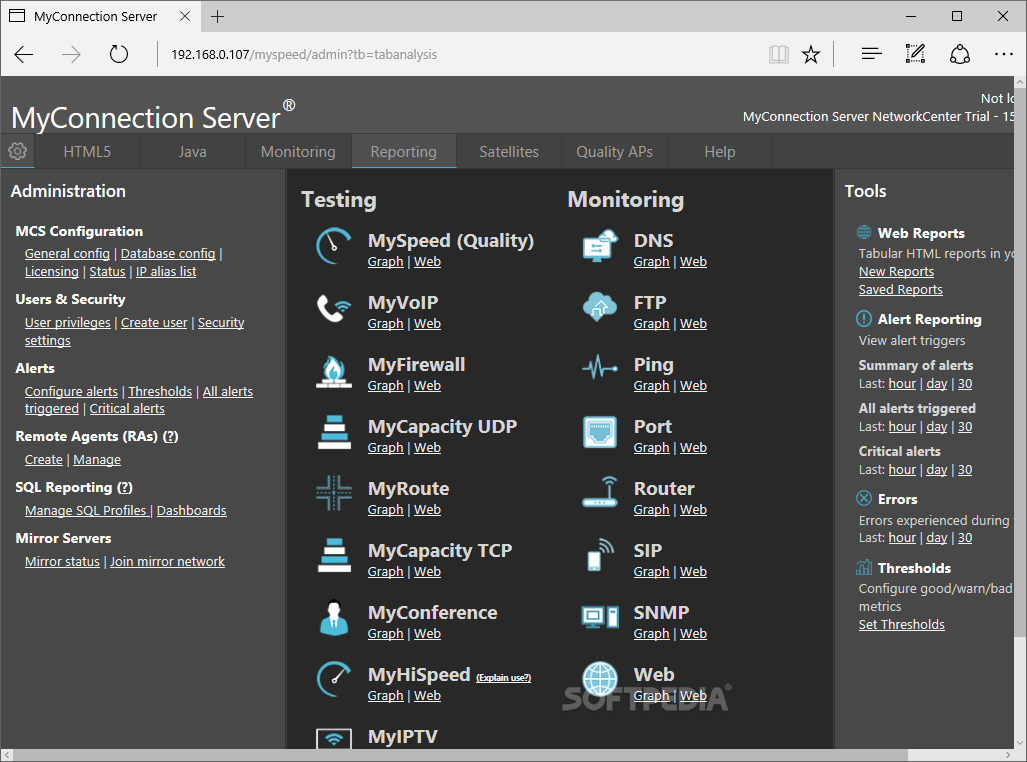The image size is (1027, 762).
Task: Open the Licensing link
Action: pyautogui.click(x=52, y=271)
